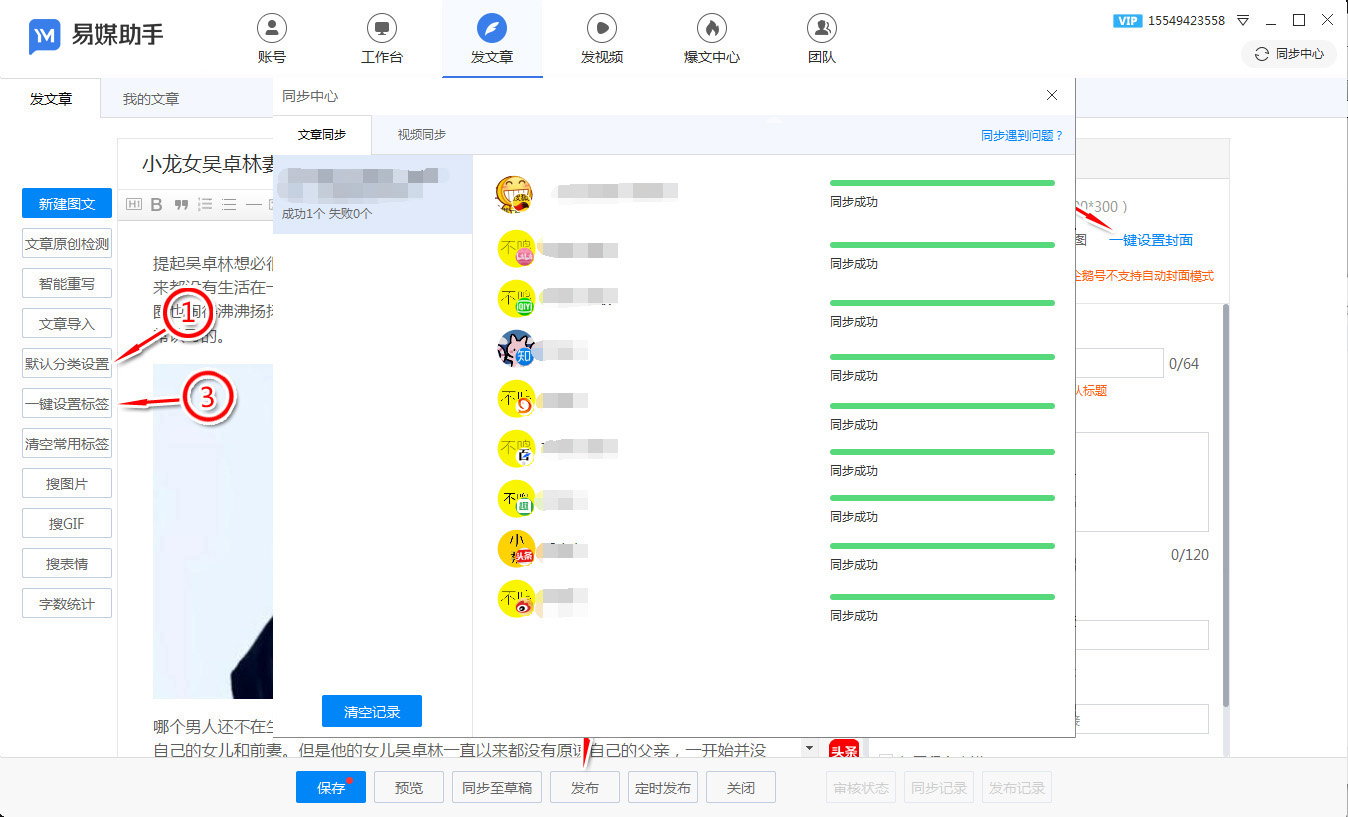1348x817 pixels.
Task: Click the laughing emoji account avatar
Action: tap(514, 194)
